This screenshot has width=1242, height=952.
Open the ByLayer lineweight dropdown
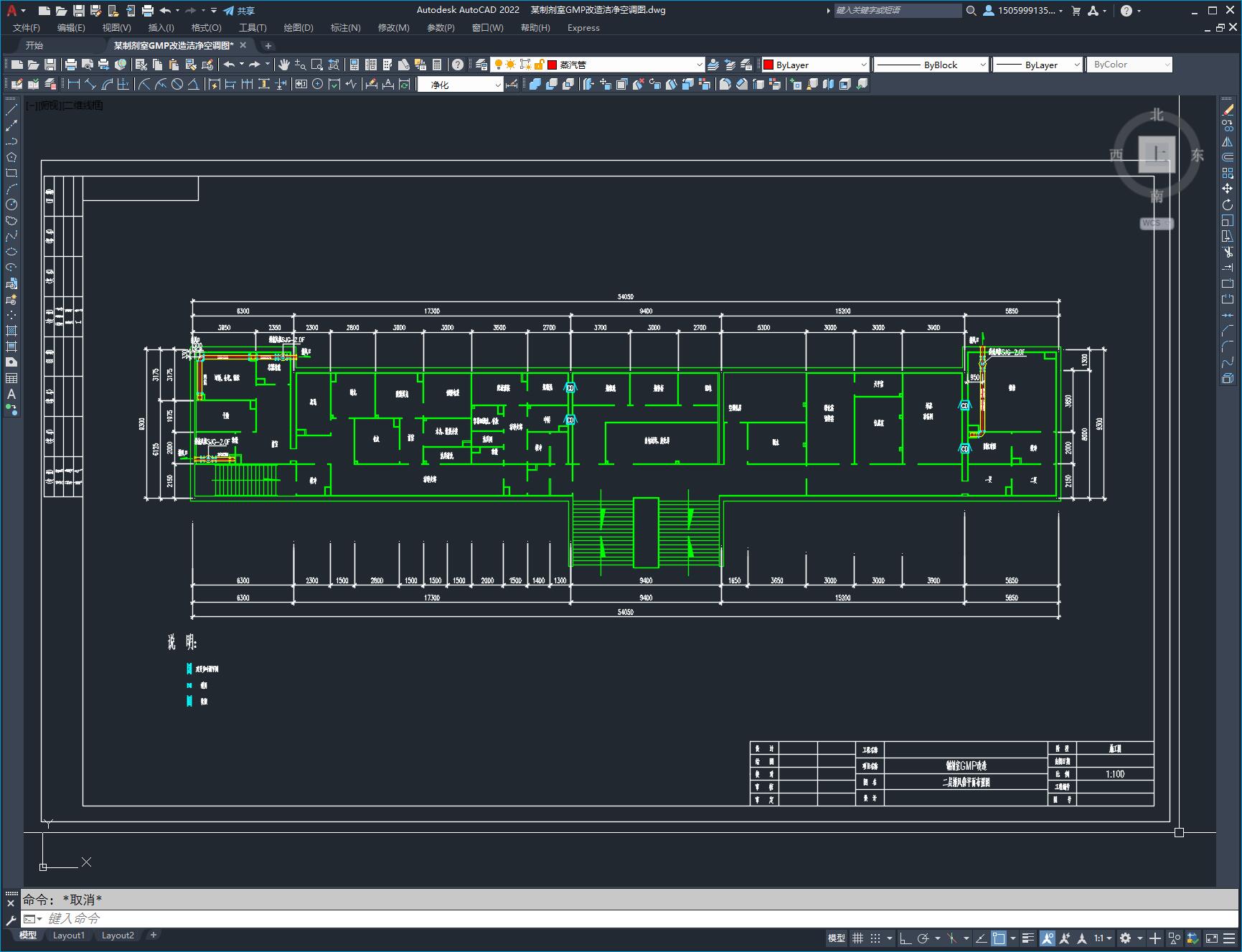(x=1038, y=65)
